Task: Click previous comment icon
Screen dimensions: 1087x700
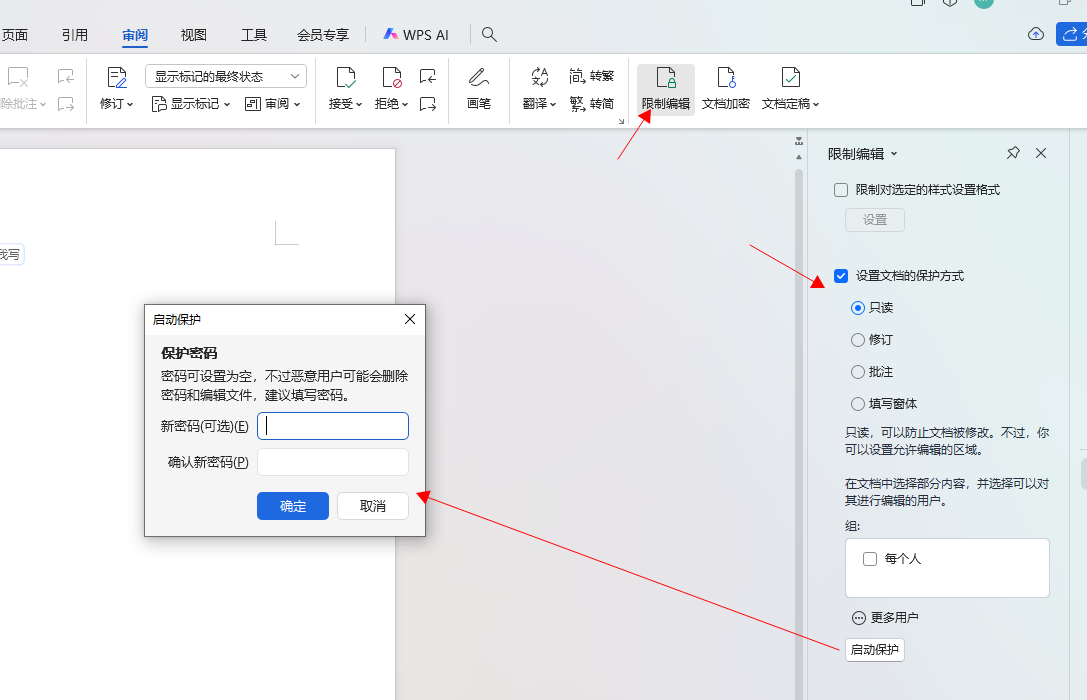Action: click(x=66, y=76)
